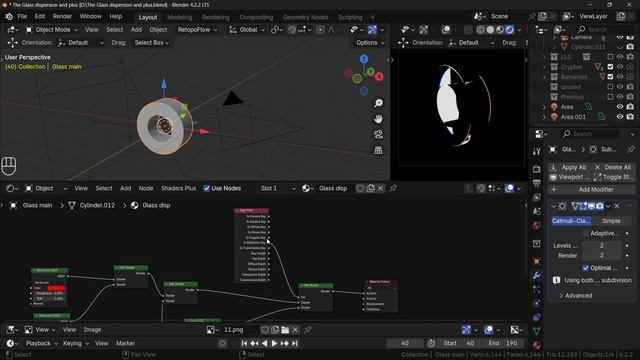Toggle the Optimal Display checkbox
Screen dimensions: 640x360
pyautogui.click(x=586, y=268)
